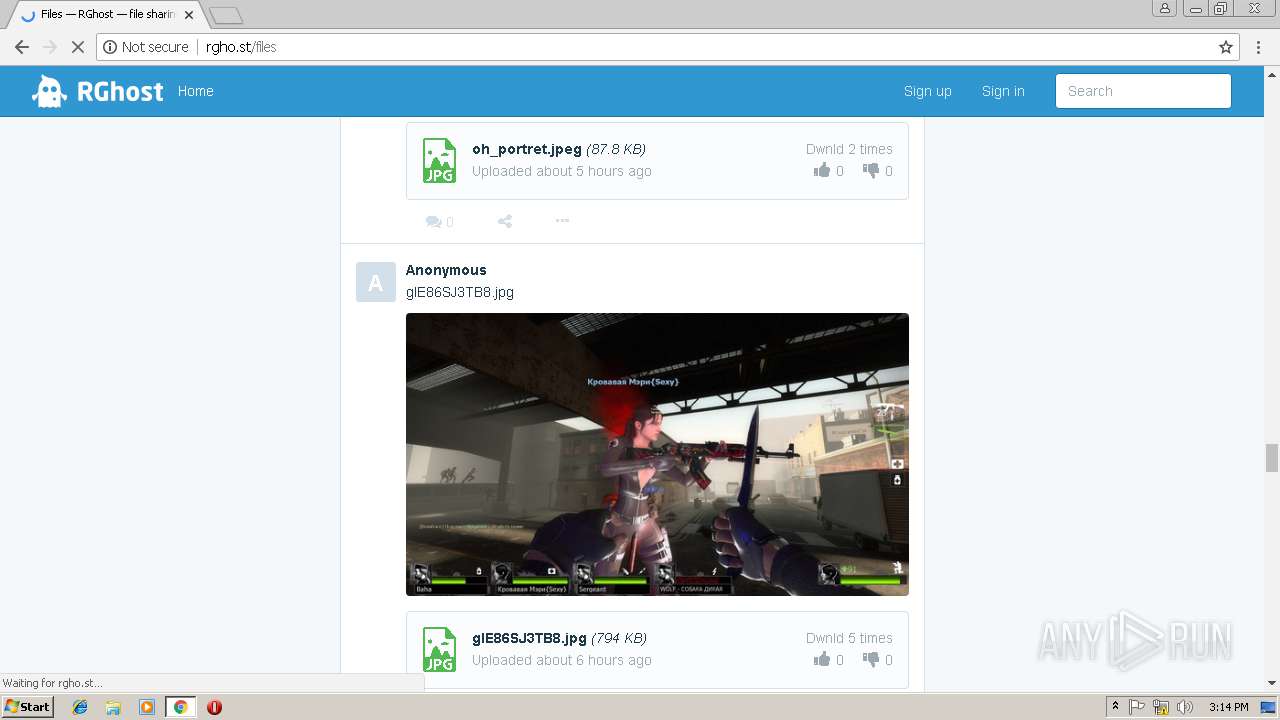
Task: Click Uploaded about 5 hours ago text
Action: click(562, 171)
